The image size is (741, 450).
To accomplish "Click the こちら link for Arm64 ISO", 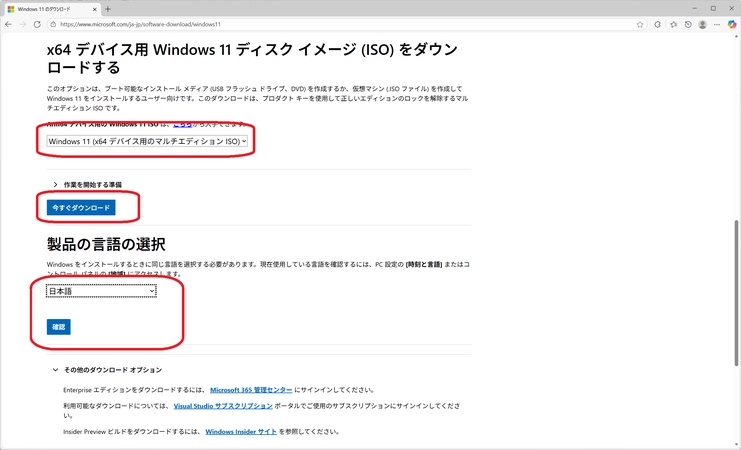I will 182,124.
